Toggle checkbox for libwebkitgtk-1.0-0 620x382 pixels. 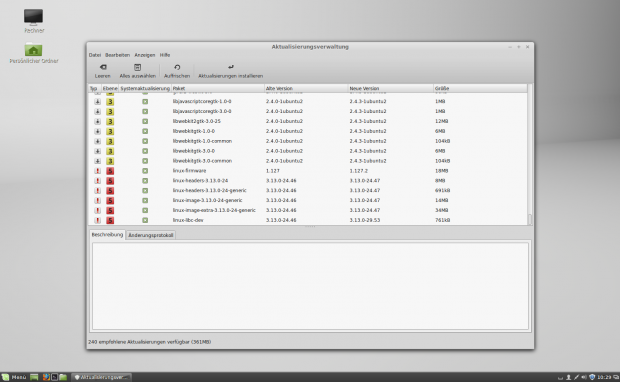145,131
